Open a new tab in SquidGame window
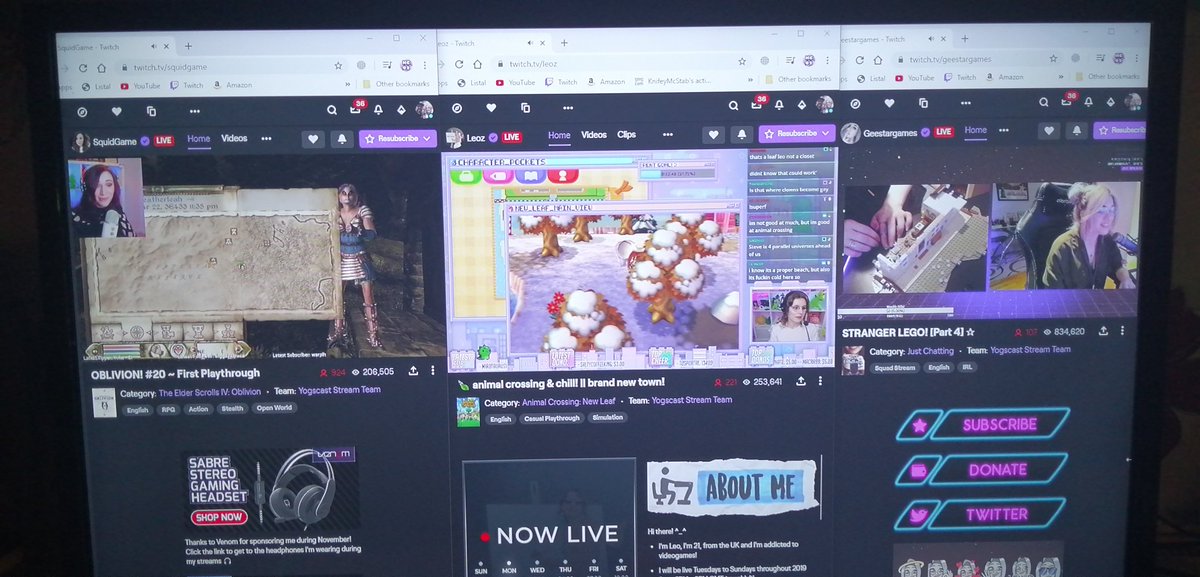Image resolution: width=1200 pixels, height=577 pixels. 188,46
